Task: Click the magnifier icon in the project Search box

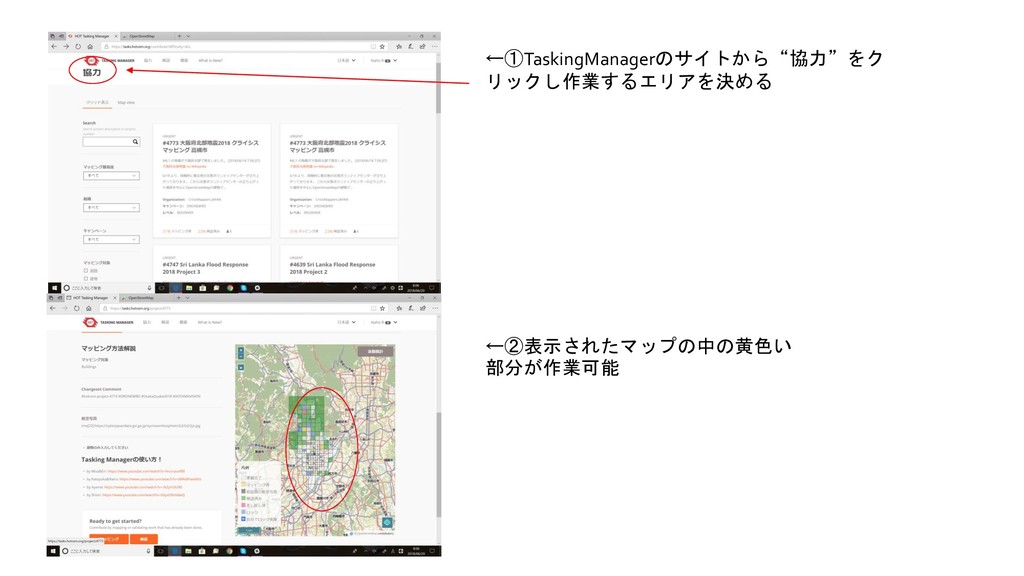Action: 136,142
